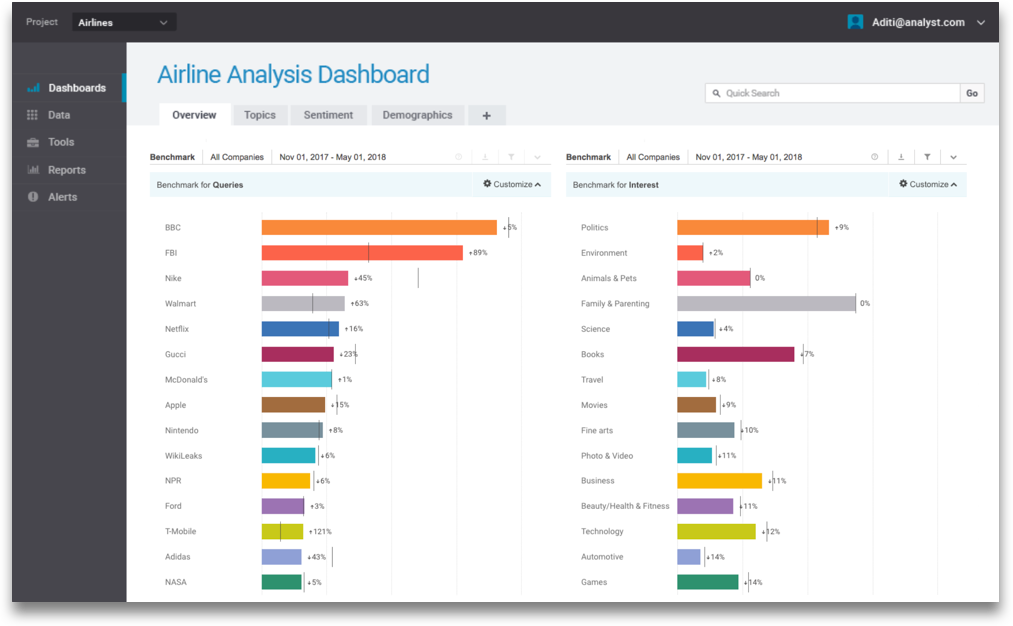Open Reports via its bar chart icon

33,170
